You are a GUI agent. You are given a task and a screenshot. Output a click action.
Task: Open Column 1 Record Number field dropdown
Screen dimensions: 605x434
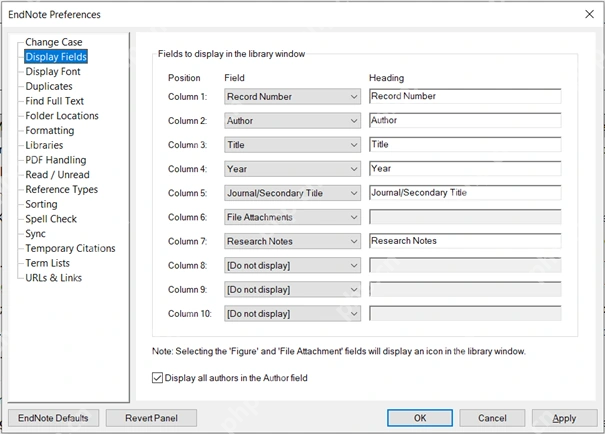(x=292, y=96)
